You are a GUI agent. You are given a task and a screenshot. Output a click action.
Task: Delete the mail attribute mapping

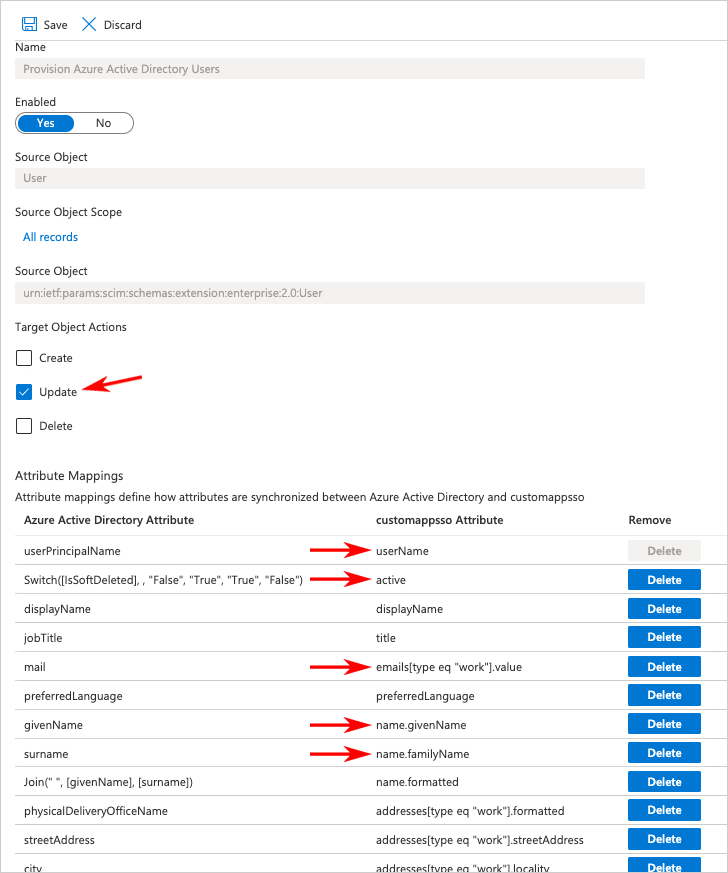(x=664, y=666)
